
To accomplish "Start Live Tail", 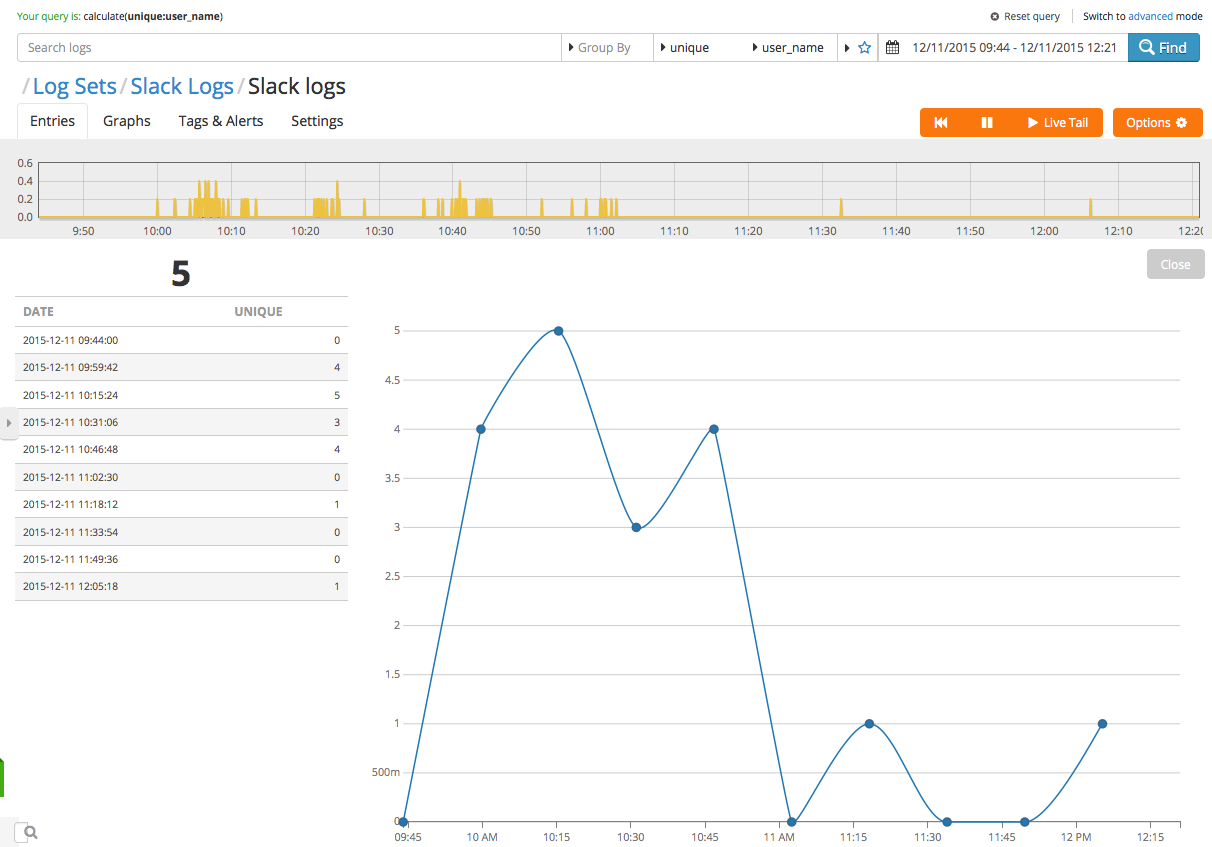I will pos(1057,122).
